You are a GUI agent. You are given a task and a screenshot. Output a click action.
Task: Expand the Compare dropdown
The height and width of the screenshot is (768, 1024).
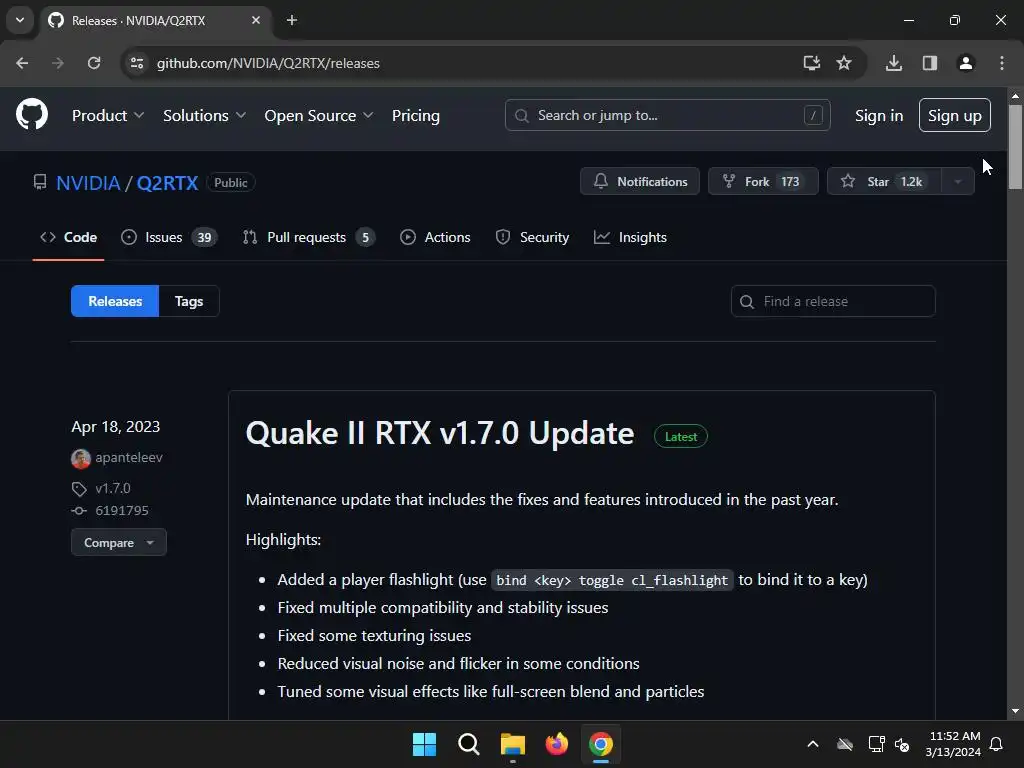click(x=118, y=543)
